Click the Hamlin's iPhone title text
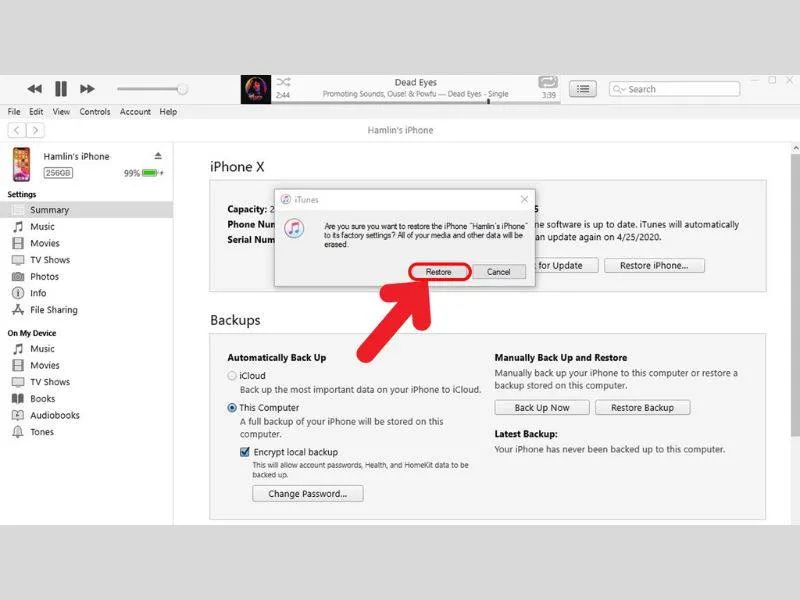The image size is (800, 600). point(401,130)
